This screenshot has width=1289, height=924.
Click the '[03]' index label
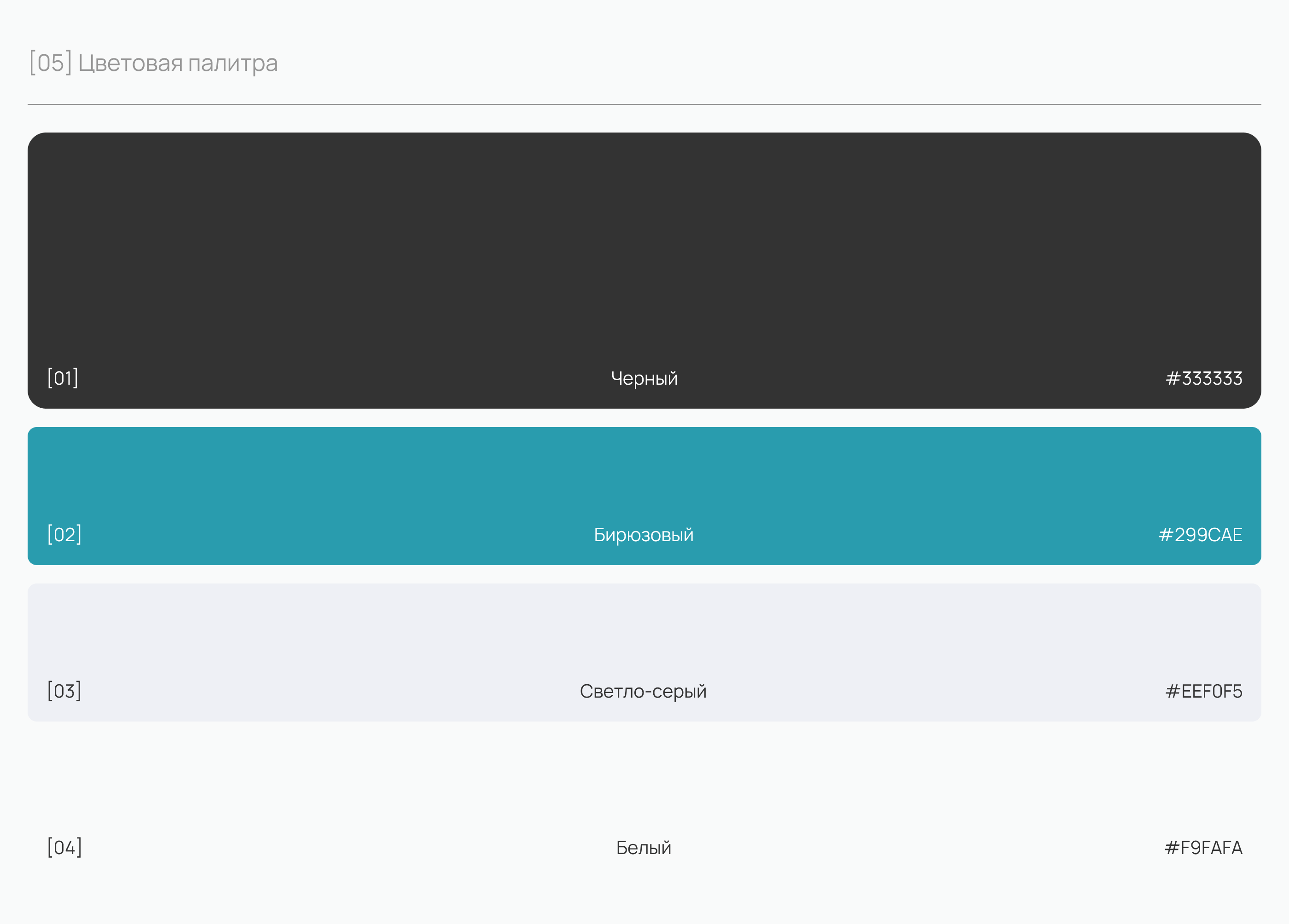coord(64,691)
